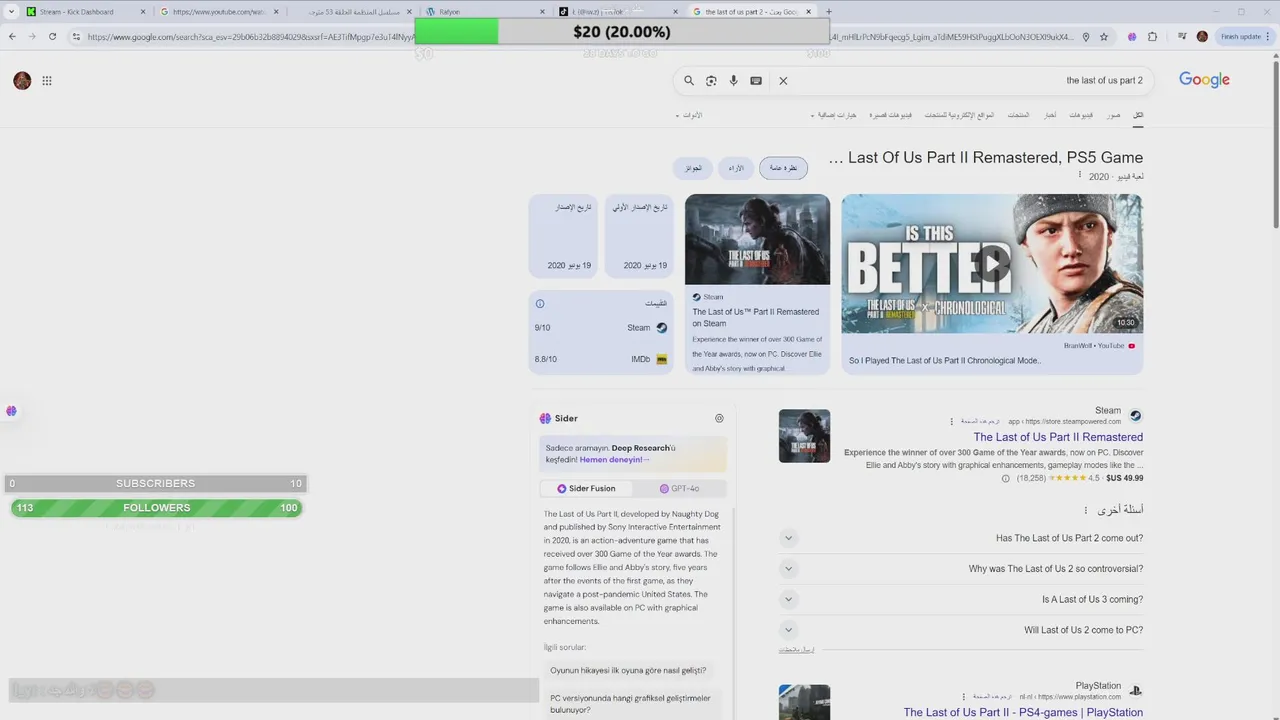Play the BranWolf YouTube video
The image size is (1280, 720).
[992, 264]
